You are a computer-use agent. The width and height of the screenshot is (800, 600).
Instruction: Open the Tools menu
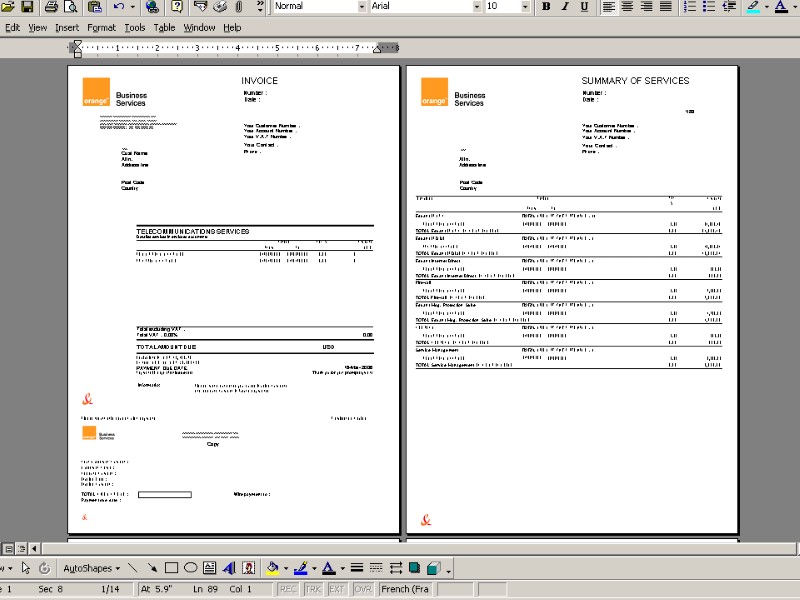point(135,28)
